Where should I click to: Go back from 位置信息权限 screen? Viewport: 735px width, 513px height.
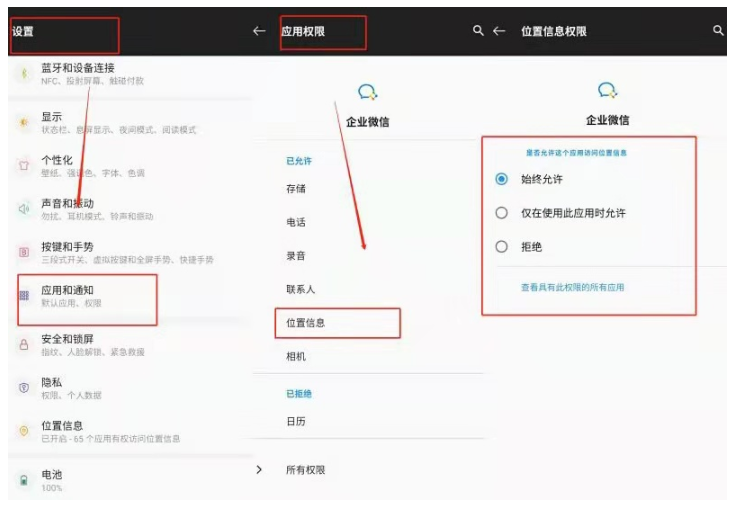[x=499, y=31]
